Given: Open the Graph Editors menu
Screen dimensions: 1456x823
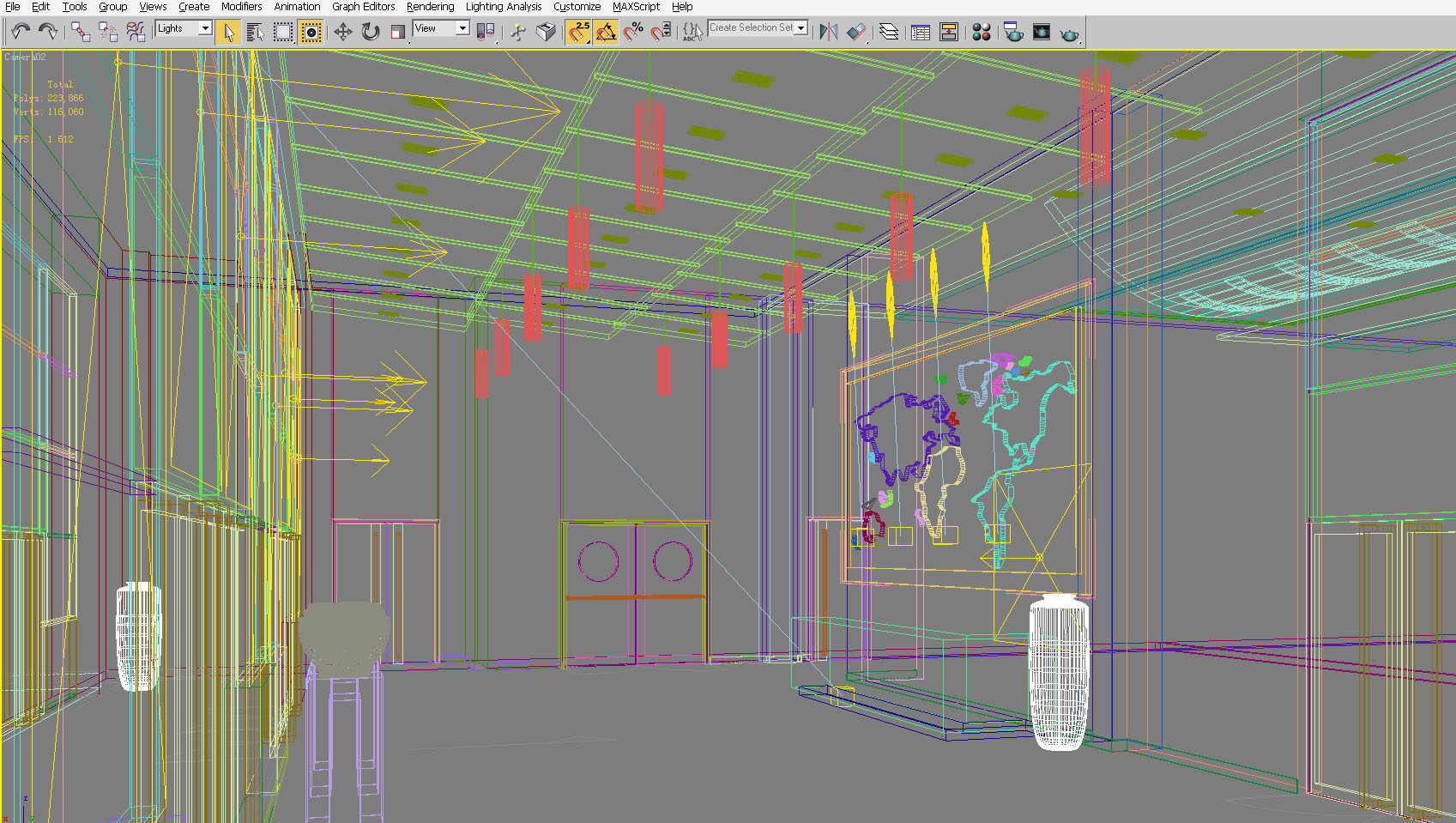Looking at the screenshot, I should [x=364, y=7].
